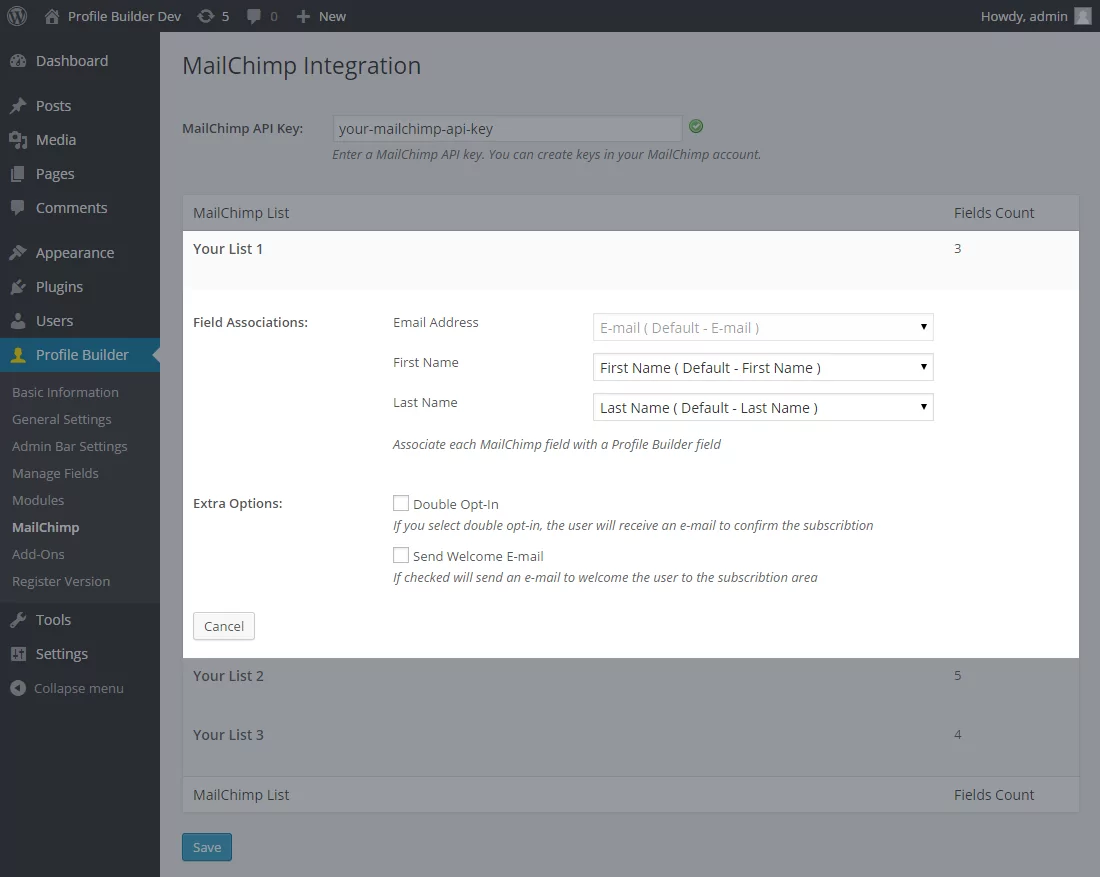
Task: Click the bottom MailChimp List footer header
Action: point(241,795)
